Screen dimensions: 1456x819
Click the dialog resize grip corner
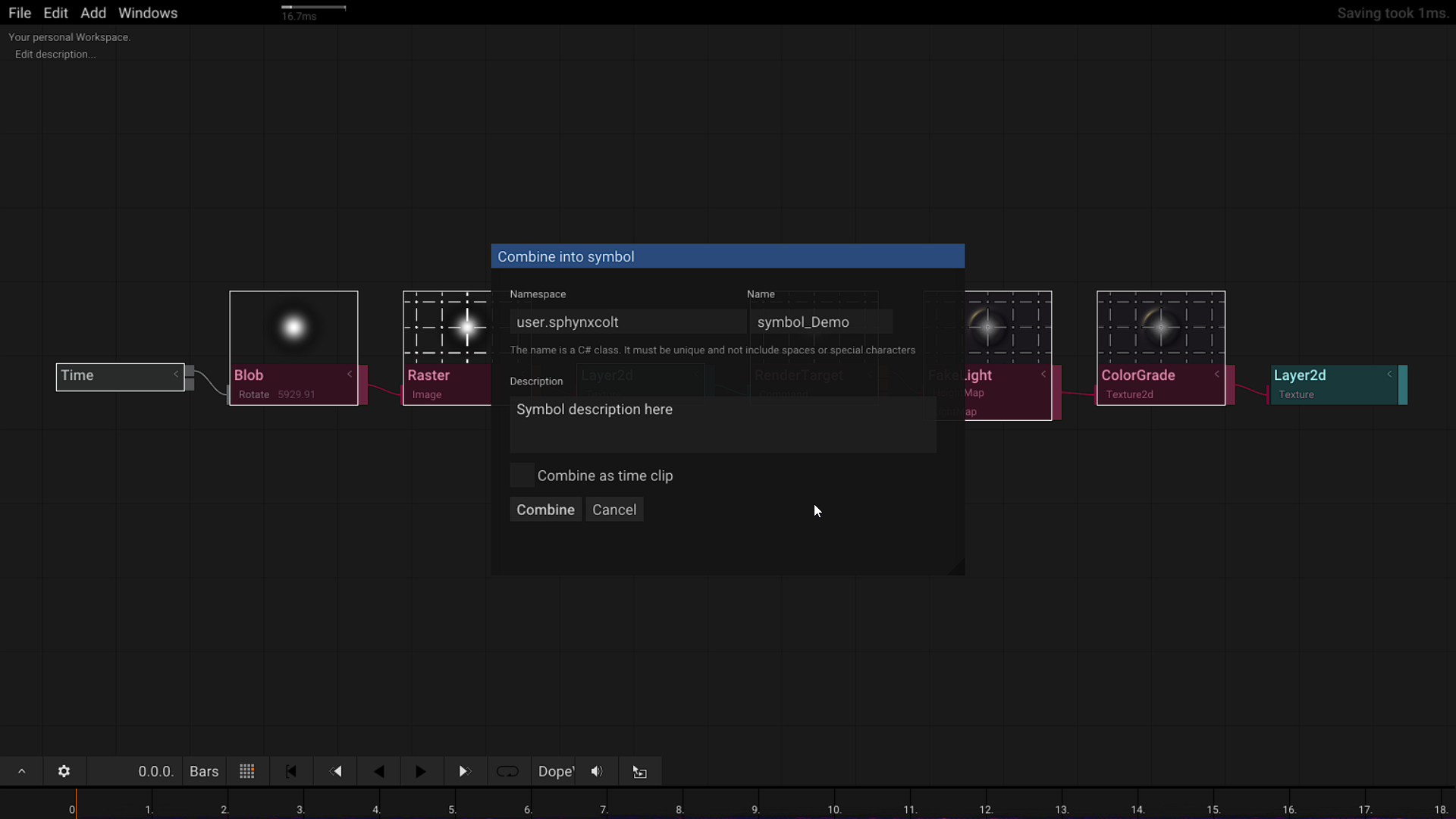coord(957,567)
